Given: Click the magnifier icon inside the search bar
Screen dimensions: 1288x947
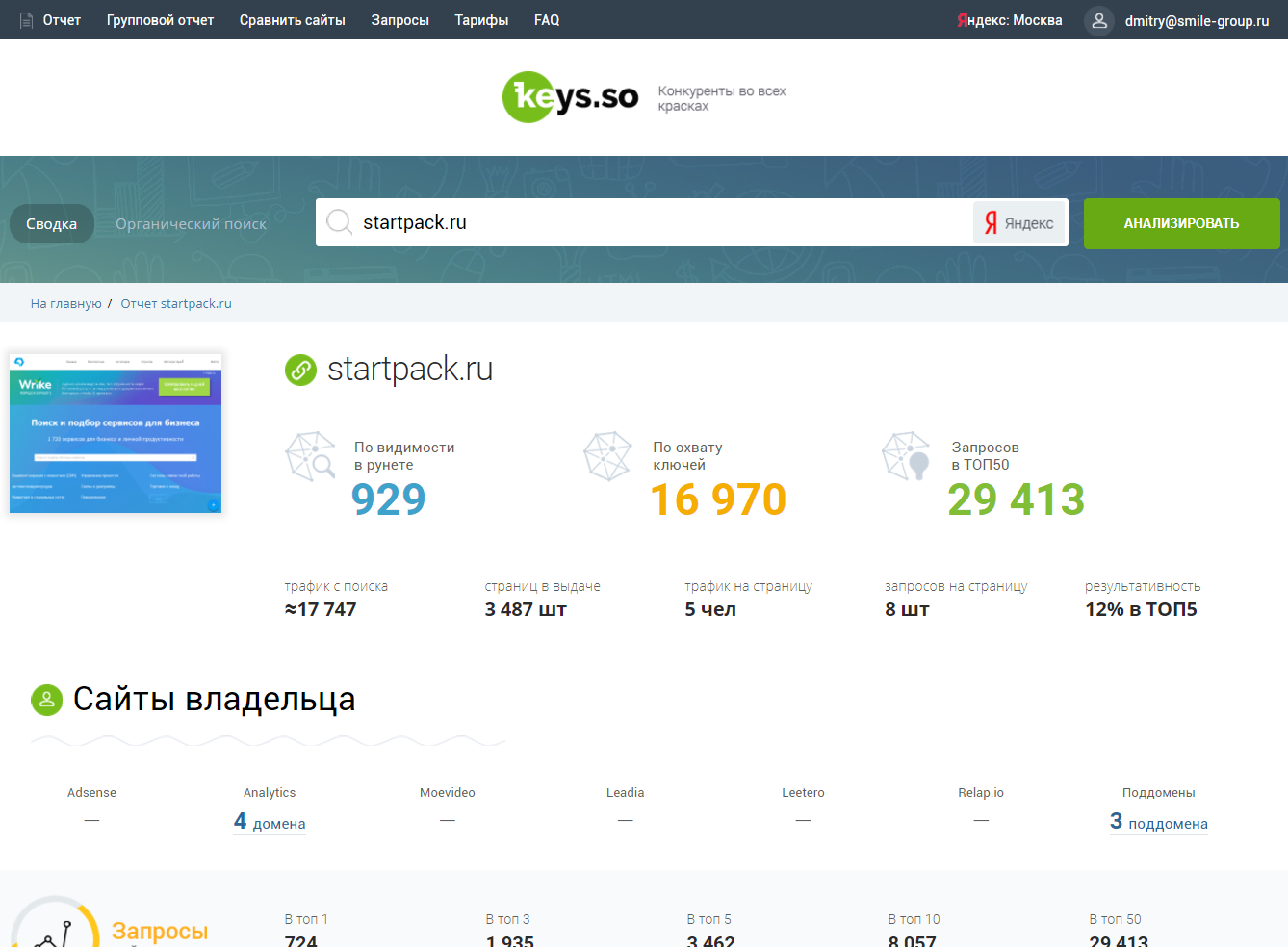Looking at the screenshot, I should click(339, 222).
